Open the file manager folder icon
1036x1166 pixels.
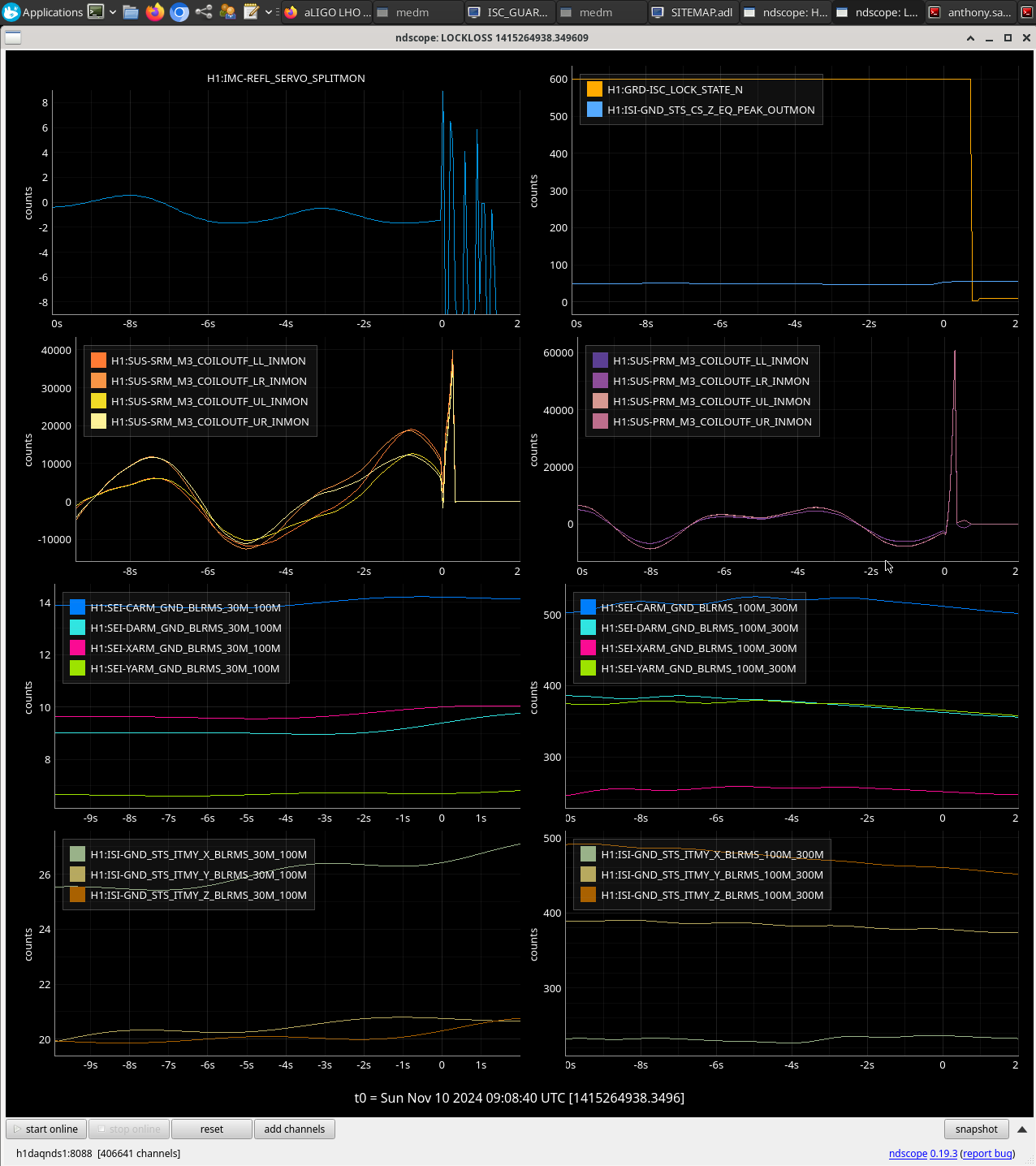tap(131, 12)
